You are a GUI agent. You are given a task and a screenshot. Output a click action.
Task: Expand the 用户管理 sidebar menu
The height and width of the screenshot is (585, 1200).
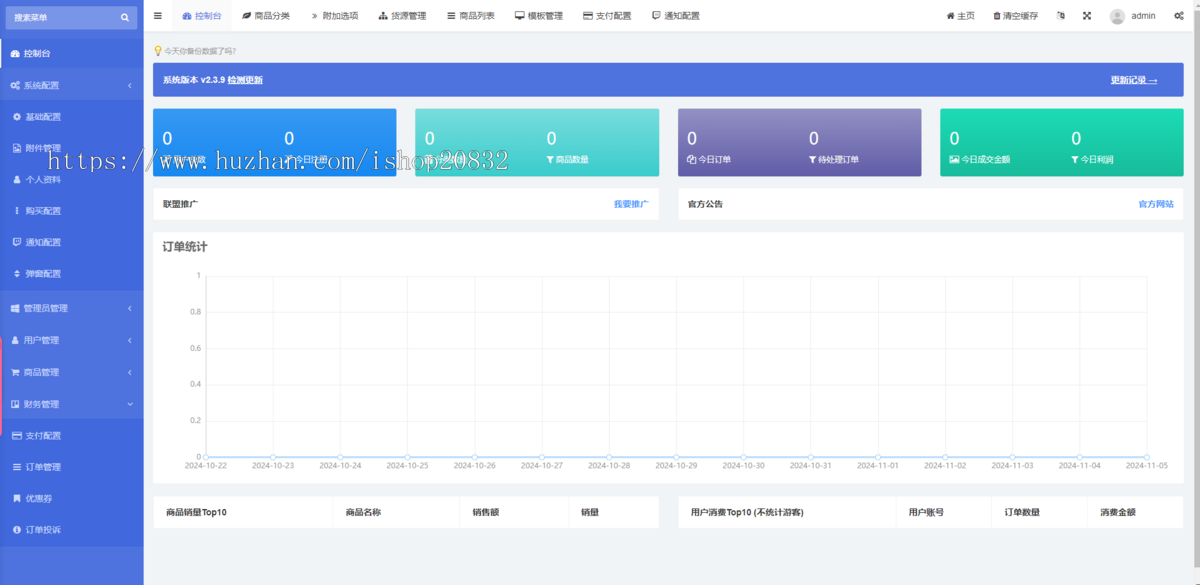71,340
